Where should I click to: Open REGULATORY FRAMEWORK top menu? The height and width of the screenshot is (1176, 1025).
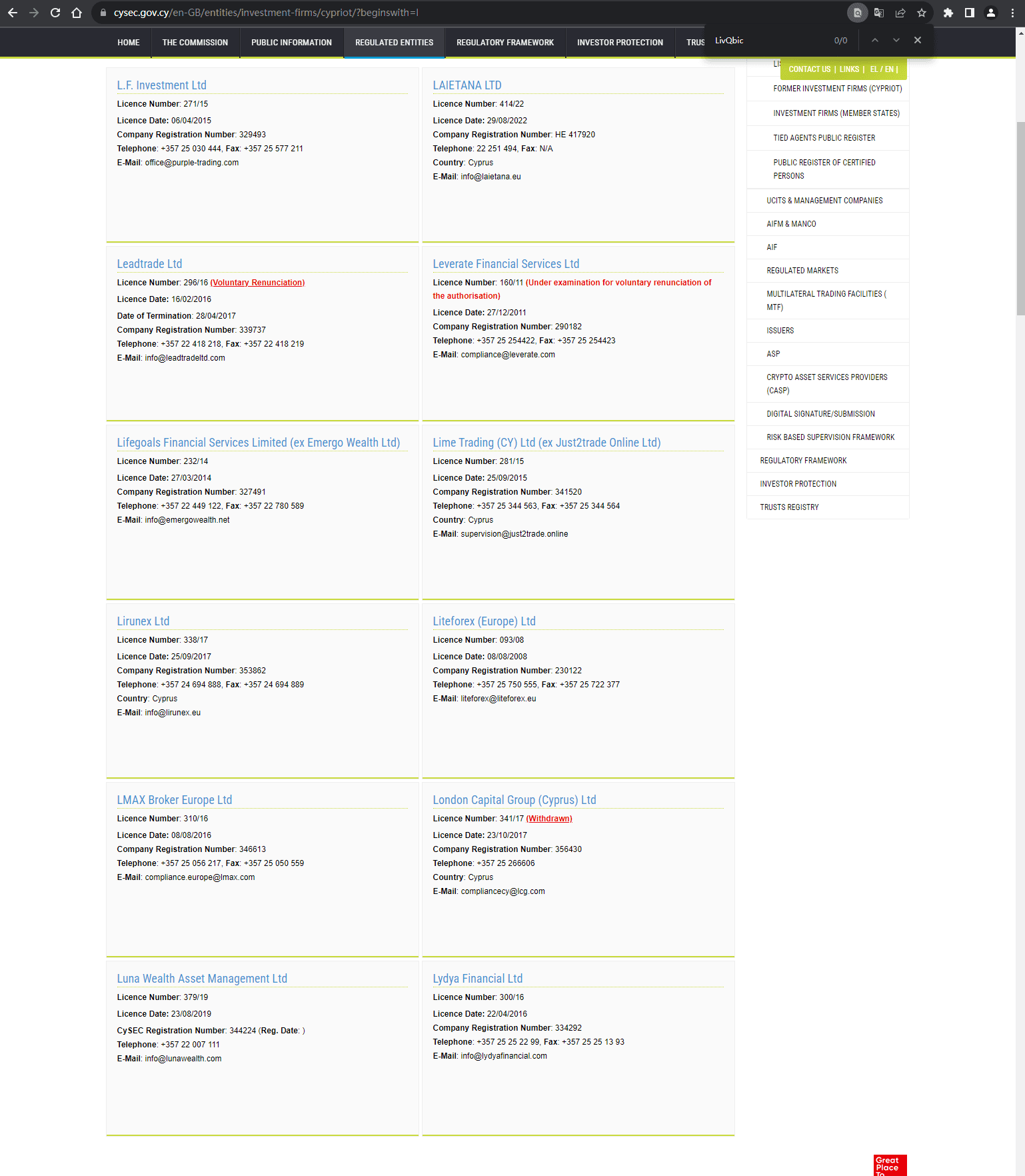pyautogui.click(x=505, y=43)
